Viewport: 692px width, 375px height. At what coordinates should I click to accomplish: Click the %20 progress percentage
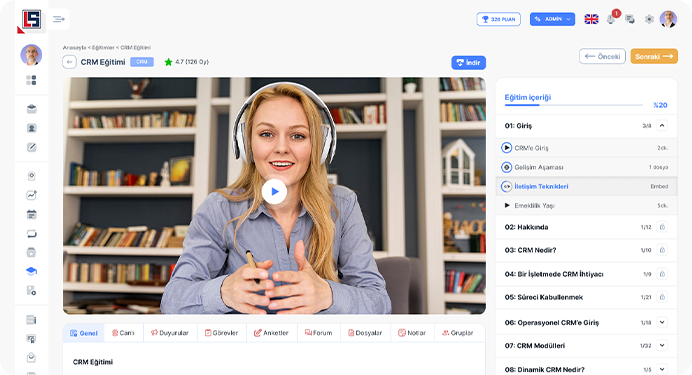660,105
